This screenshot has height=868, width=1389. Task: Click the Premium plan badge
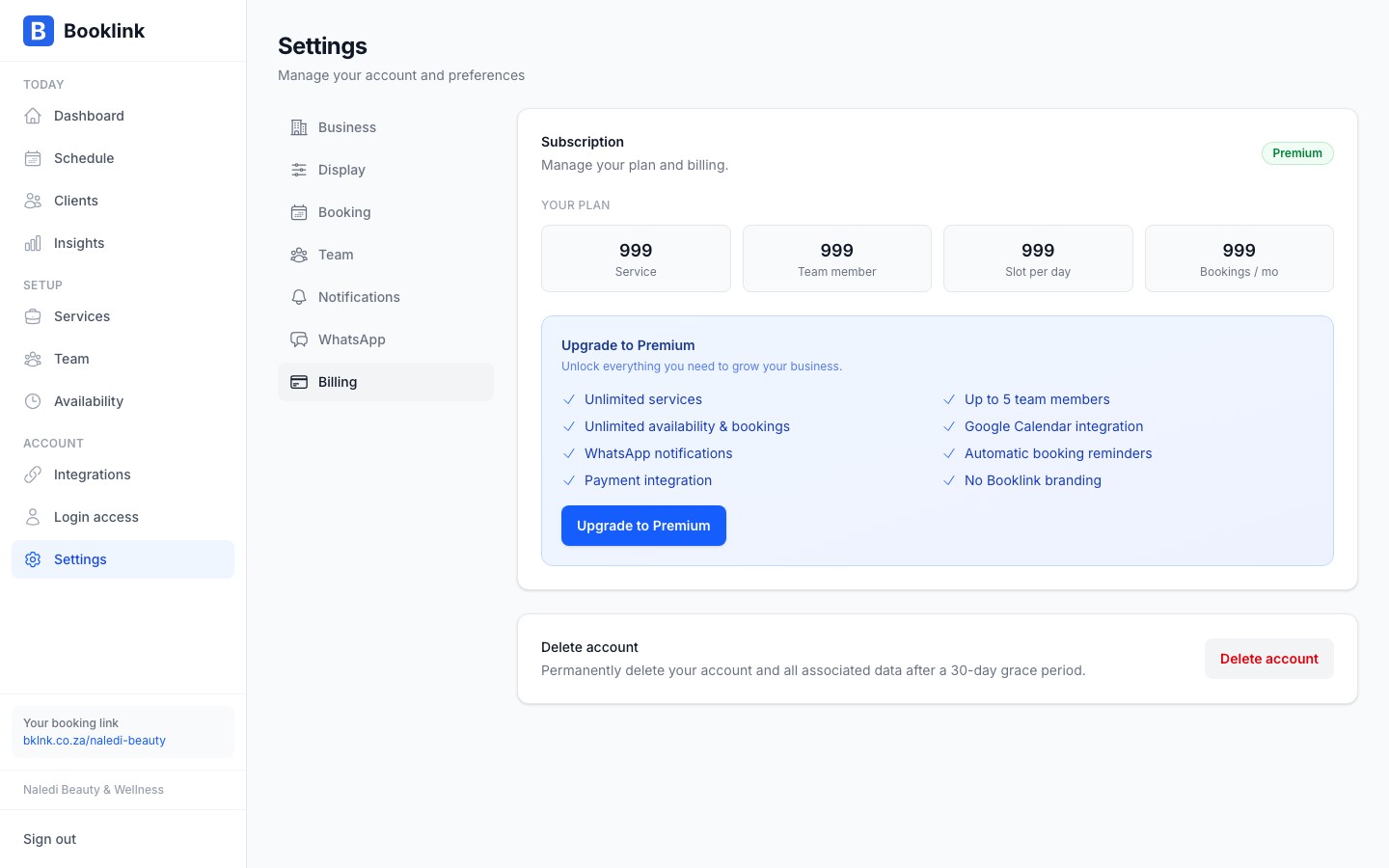(x=1297, y=153)
